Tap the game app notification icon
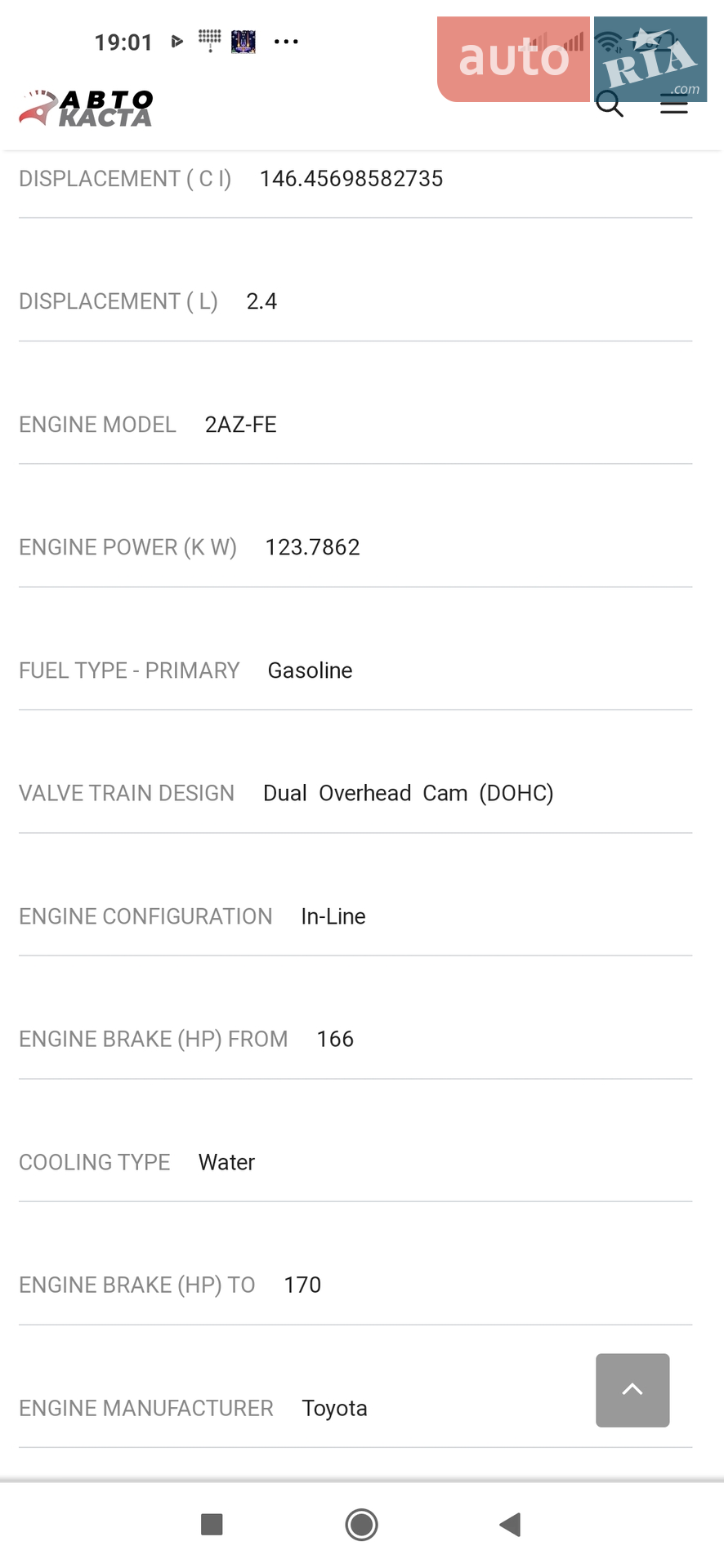The image size is (724, 1568). [244, 42]
